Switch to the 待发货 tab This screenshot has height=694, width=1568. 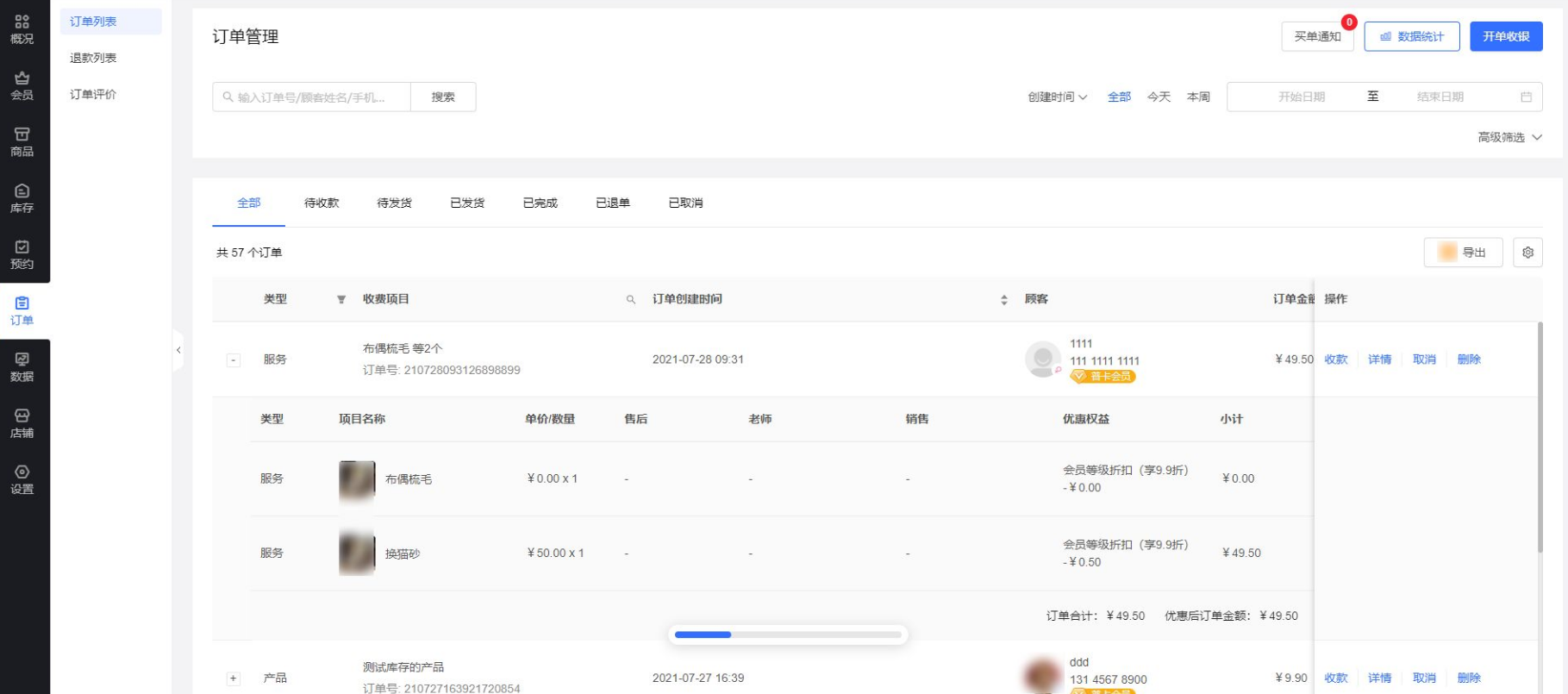[394, 203]
